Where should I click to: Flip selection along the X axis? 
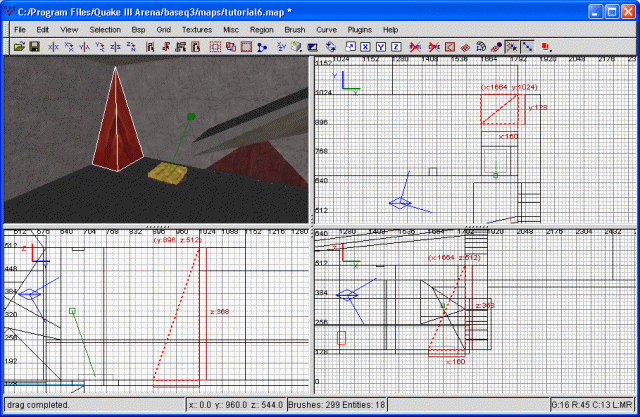click(x=53, y=47)
